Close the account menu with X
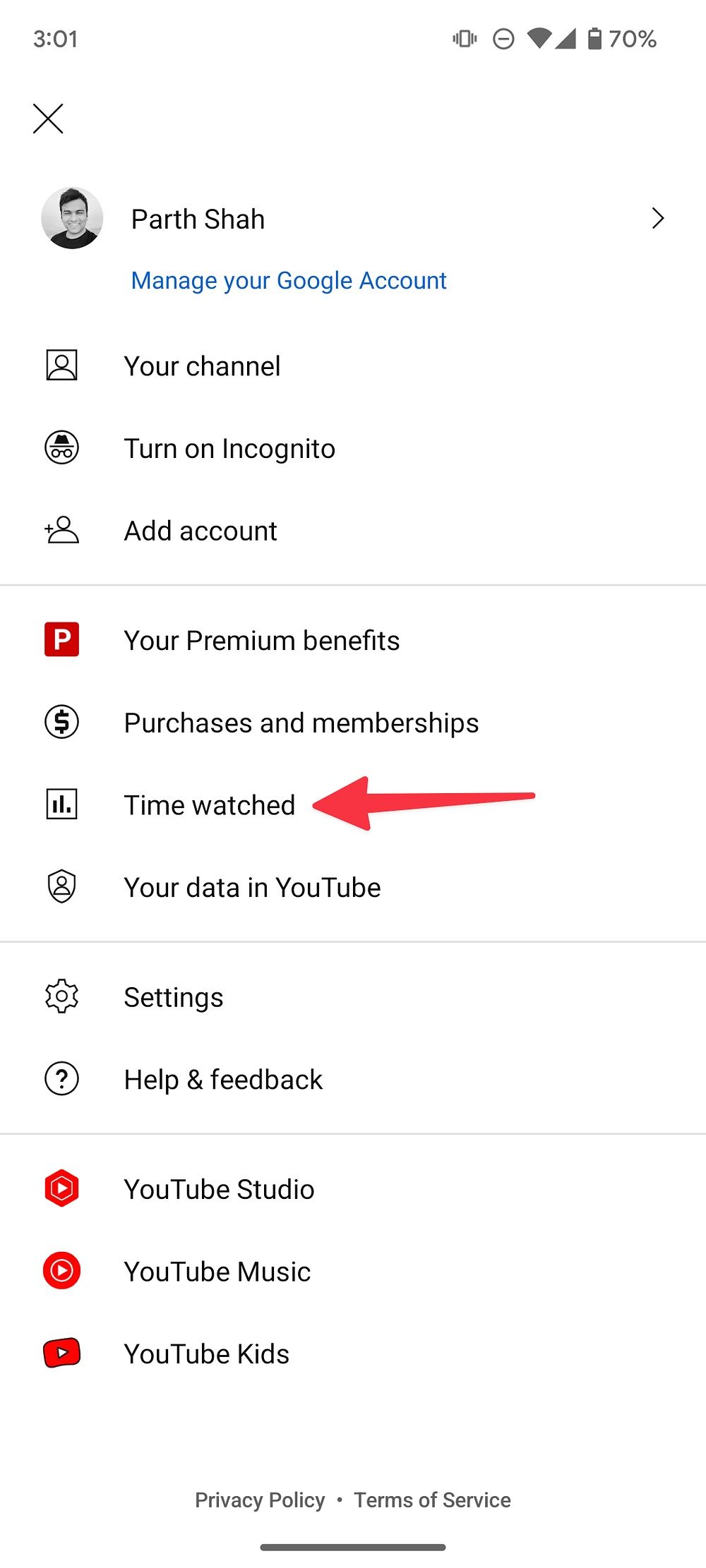Viewport: 706px width, 1568px height. point(48,119)
